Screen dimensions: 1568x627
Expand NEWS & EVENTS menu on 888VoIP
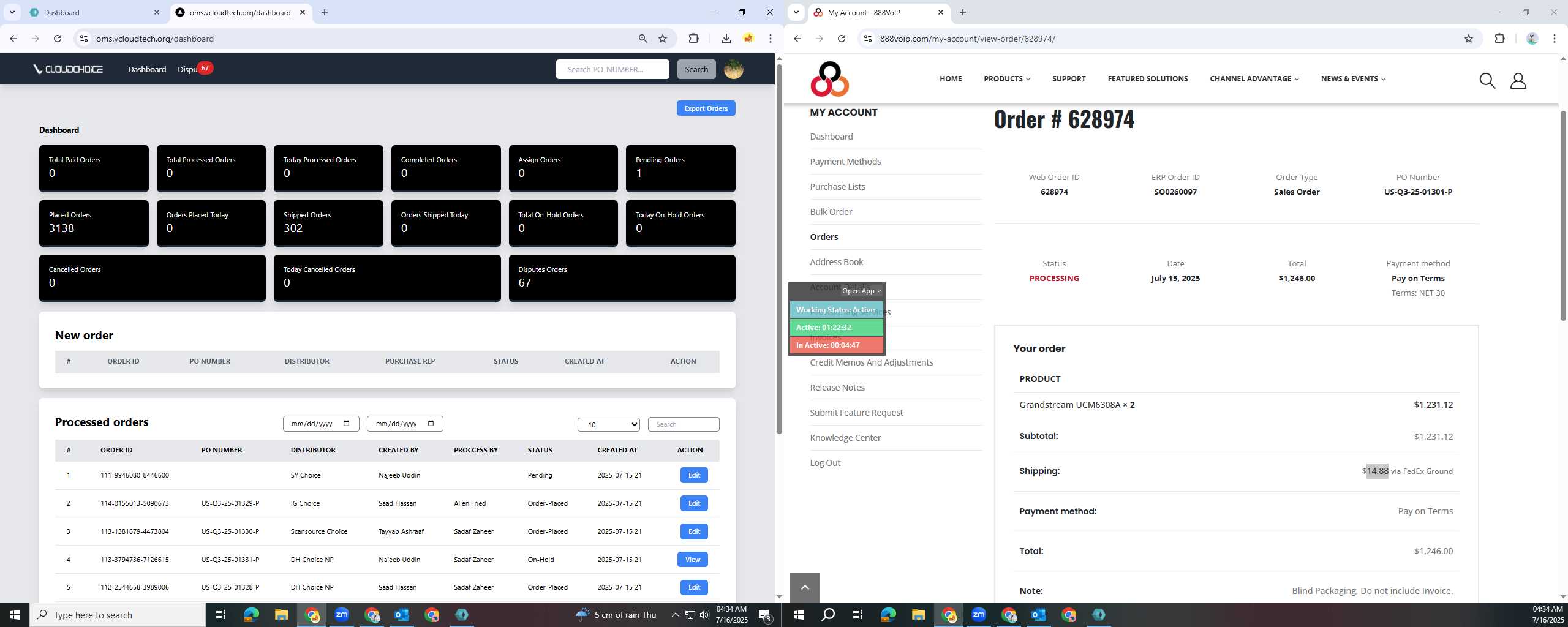pyautogui.click(x=1353, y=78)
